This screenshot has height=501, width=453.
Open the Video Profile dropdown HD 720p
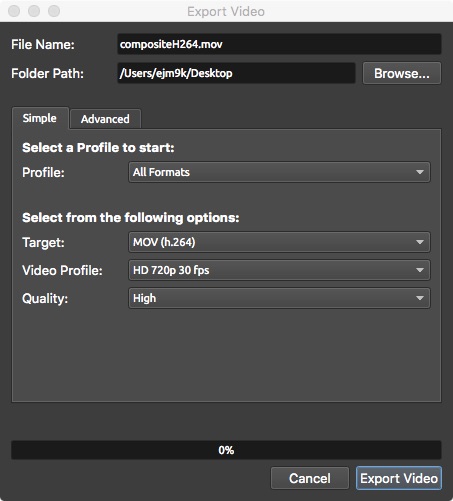tap(279, 270)
